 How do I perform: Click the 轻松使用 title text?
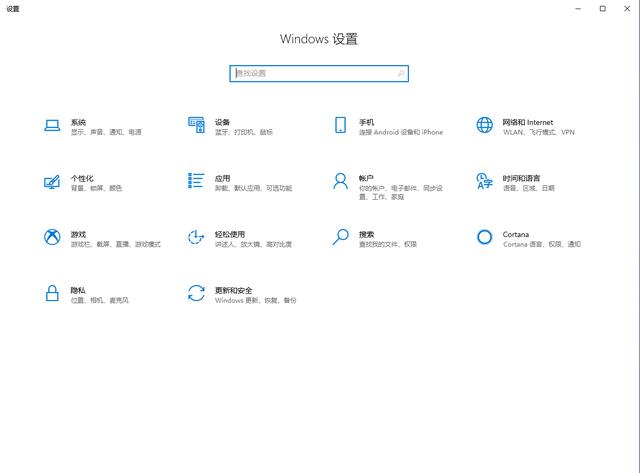(x=230, y=234)
